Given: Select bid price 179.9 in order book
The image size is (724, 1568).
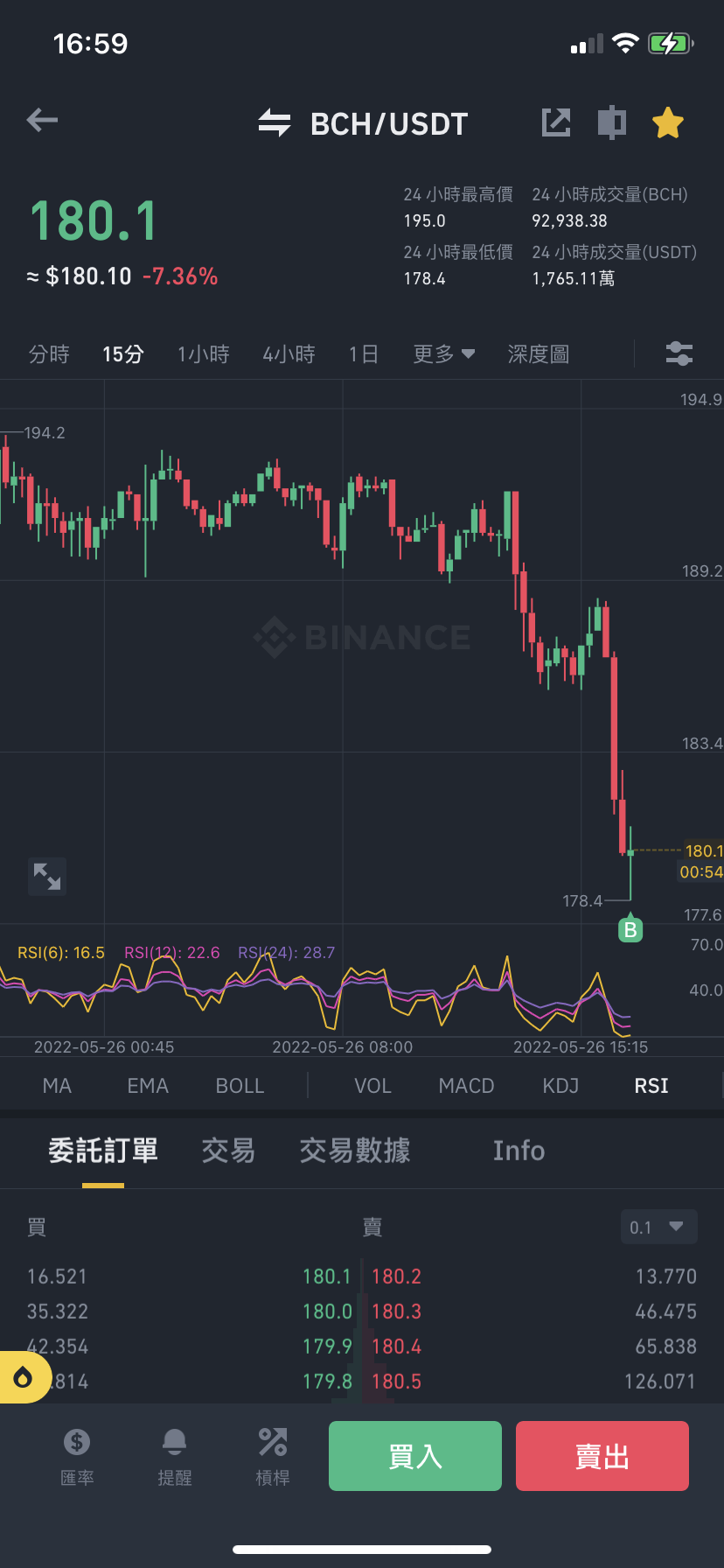Looking at the screenshot, I should coord(327,1347).
